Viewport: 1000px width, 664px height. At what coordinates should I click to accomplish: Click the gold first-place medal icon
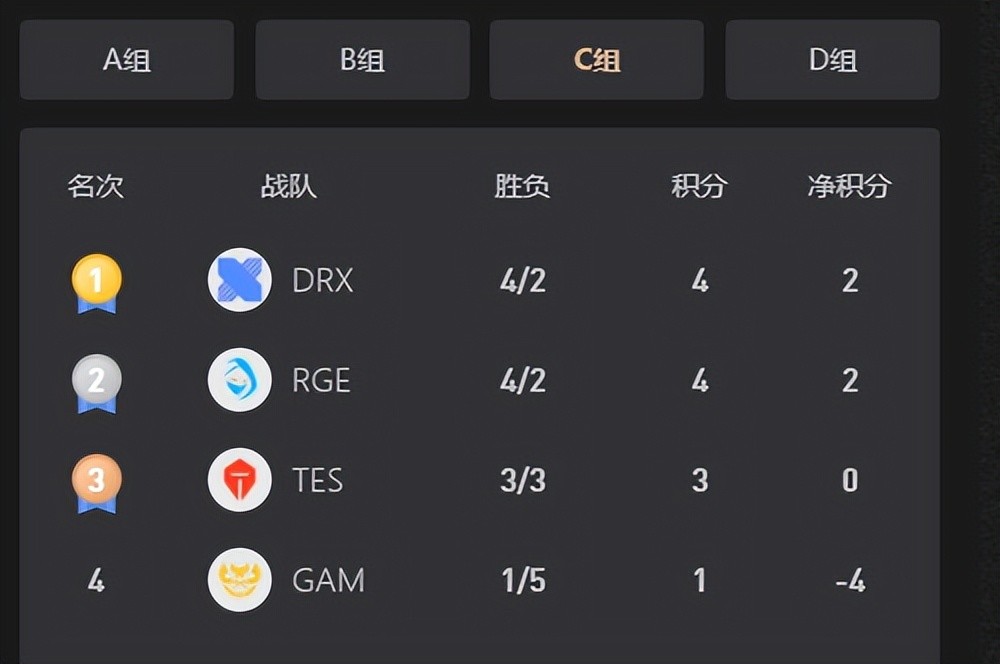pos(96,282)
